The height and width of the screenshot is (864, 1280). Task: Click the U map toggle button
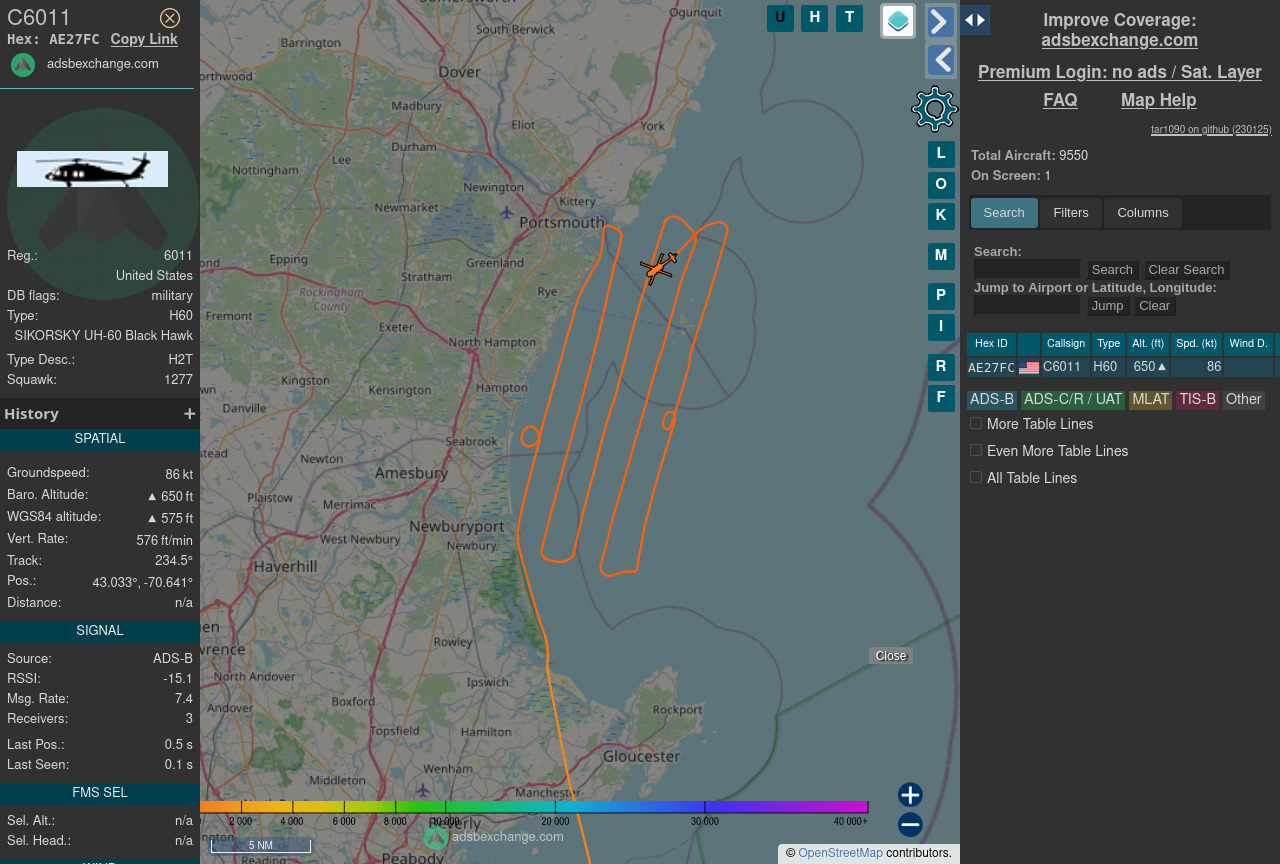tap(780, 18)
